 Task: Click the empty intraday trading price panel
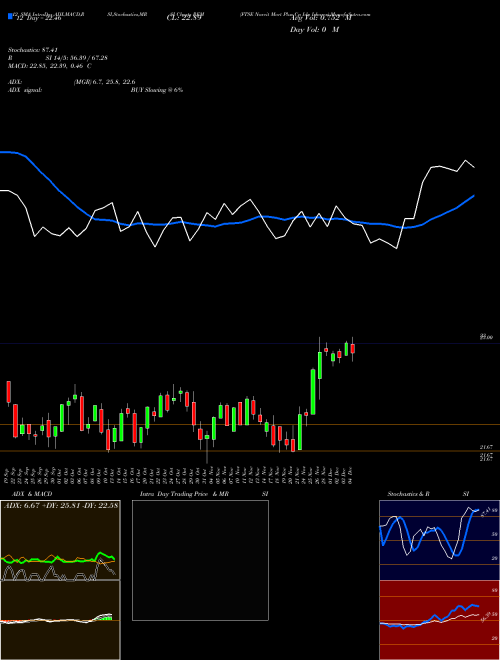(x=200, y=560)
